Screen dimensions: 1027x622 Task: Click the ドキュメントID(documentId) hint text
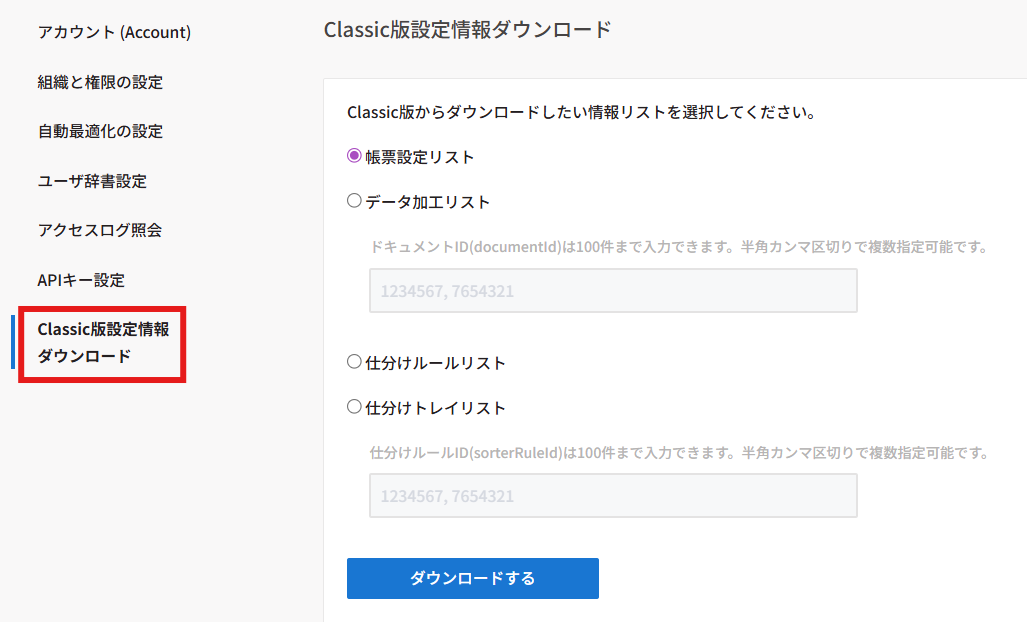click(679, 246)
